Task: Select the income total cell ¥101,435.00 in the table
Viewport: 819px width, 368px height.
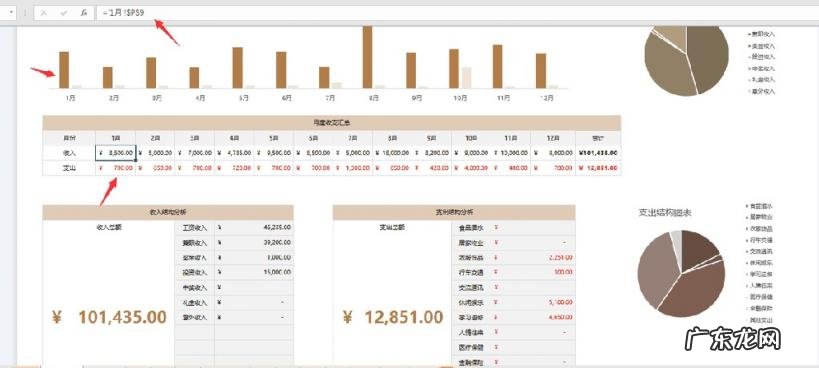Action: click(x=598, y=153)
